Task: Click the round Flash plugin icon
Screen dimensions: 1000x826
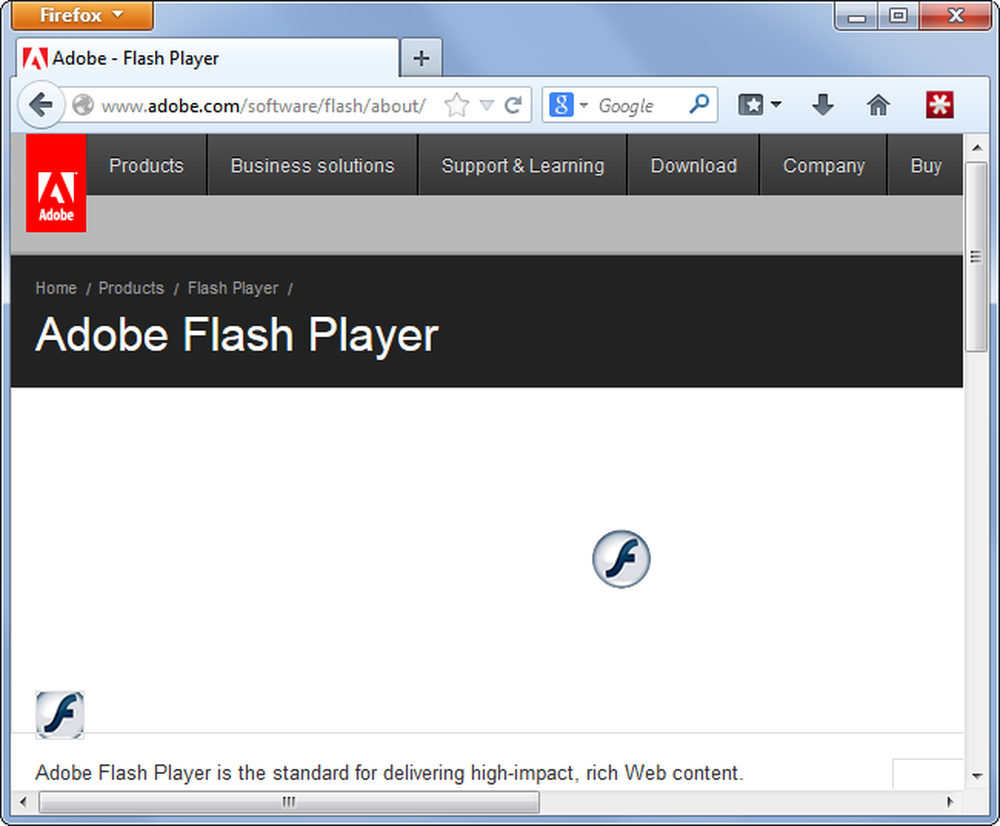Action: [621, 559]
